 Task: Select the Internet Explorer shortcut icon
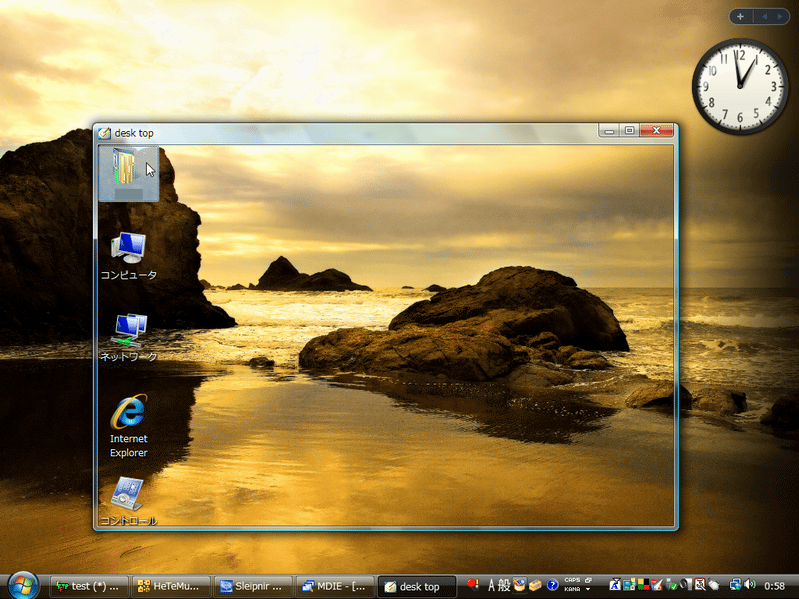[128, 412]
